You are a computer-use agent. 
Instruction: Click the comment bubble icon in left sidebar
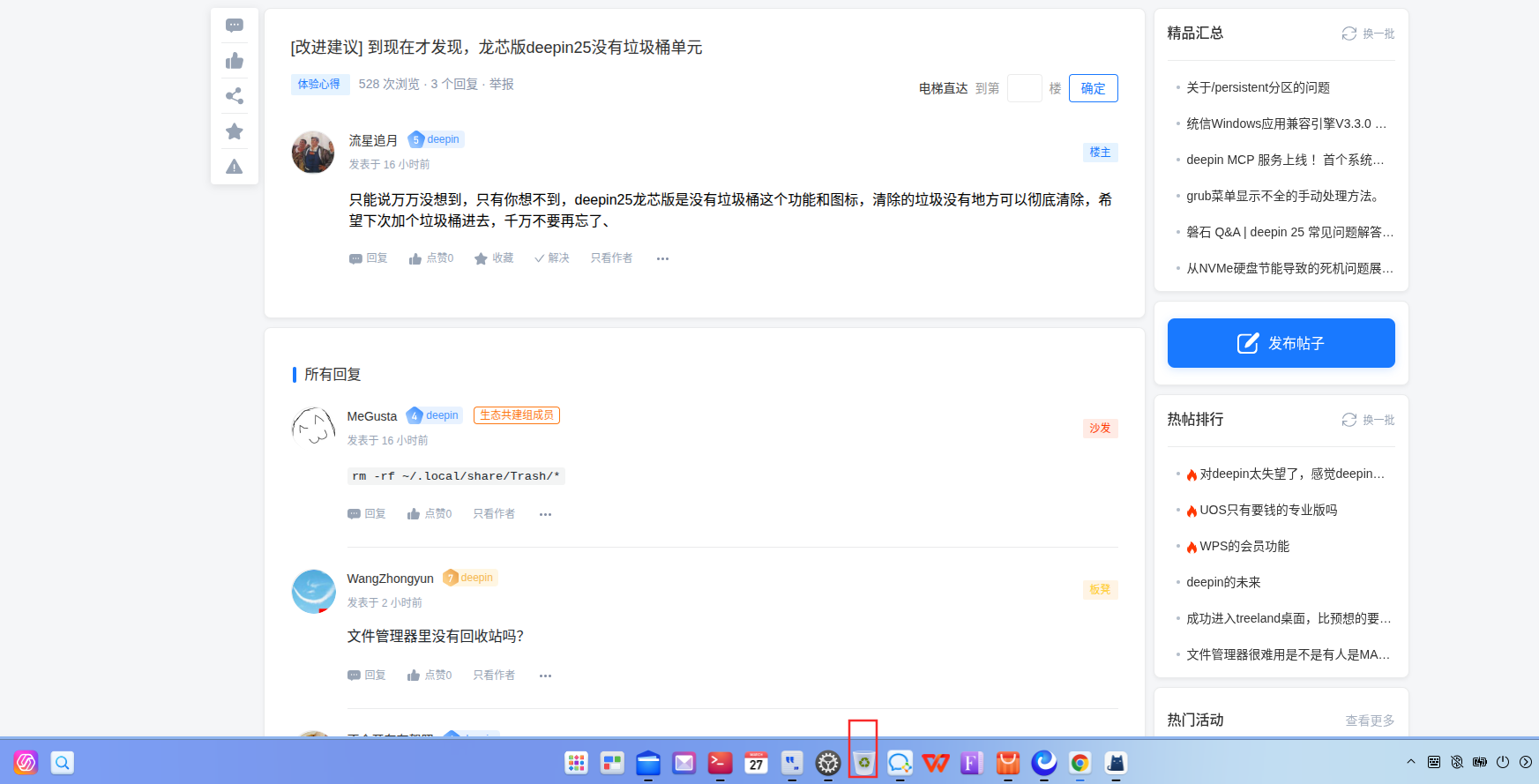coord(235,26)
